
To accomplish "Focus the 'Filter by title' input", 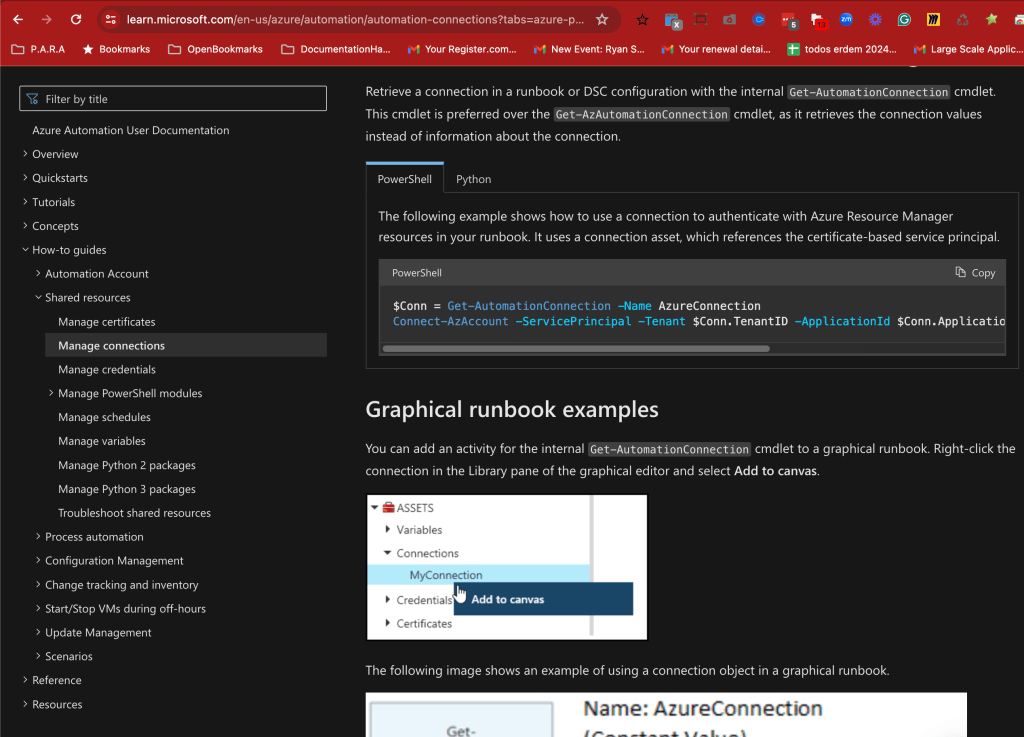I will [173, 99].
